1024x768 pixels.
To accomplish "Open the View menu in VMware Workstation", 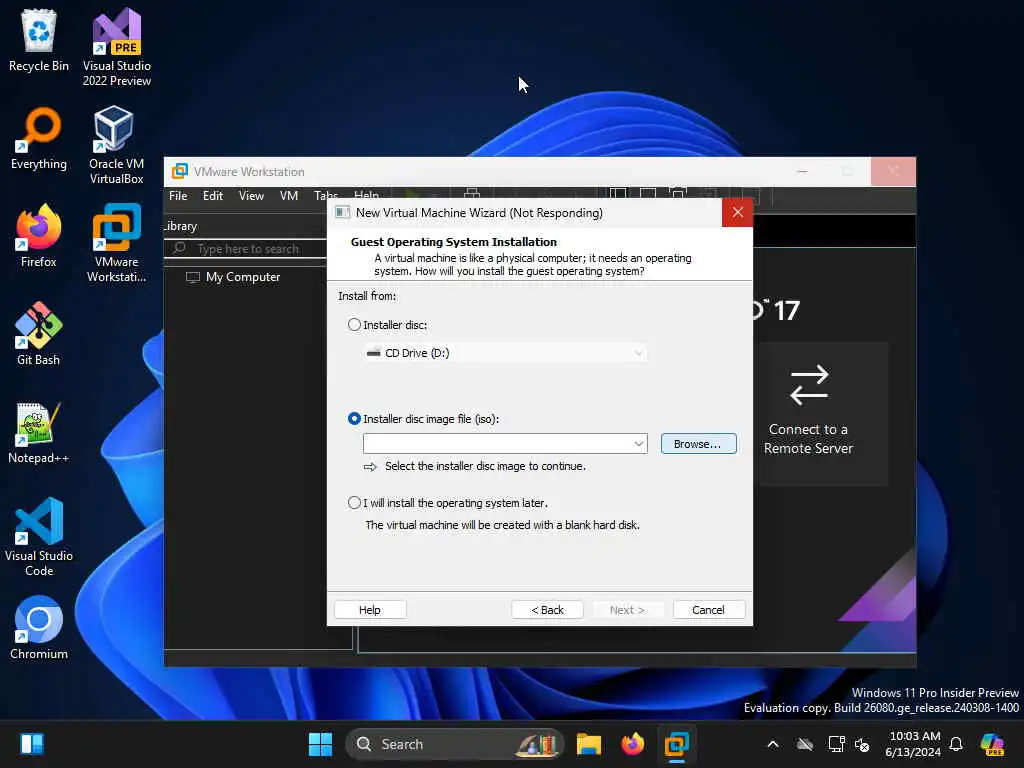I will click(x=251, y=196).
